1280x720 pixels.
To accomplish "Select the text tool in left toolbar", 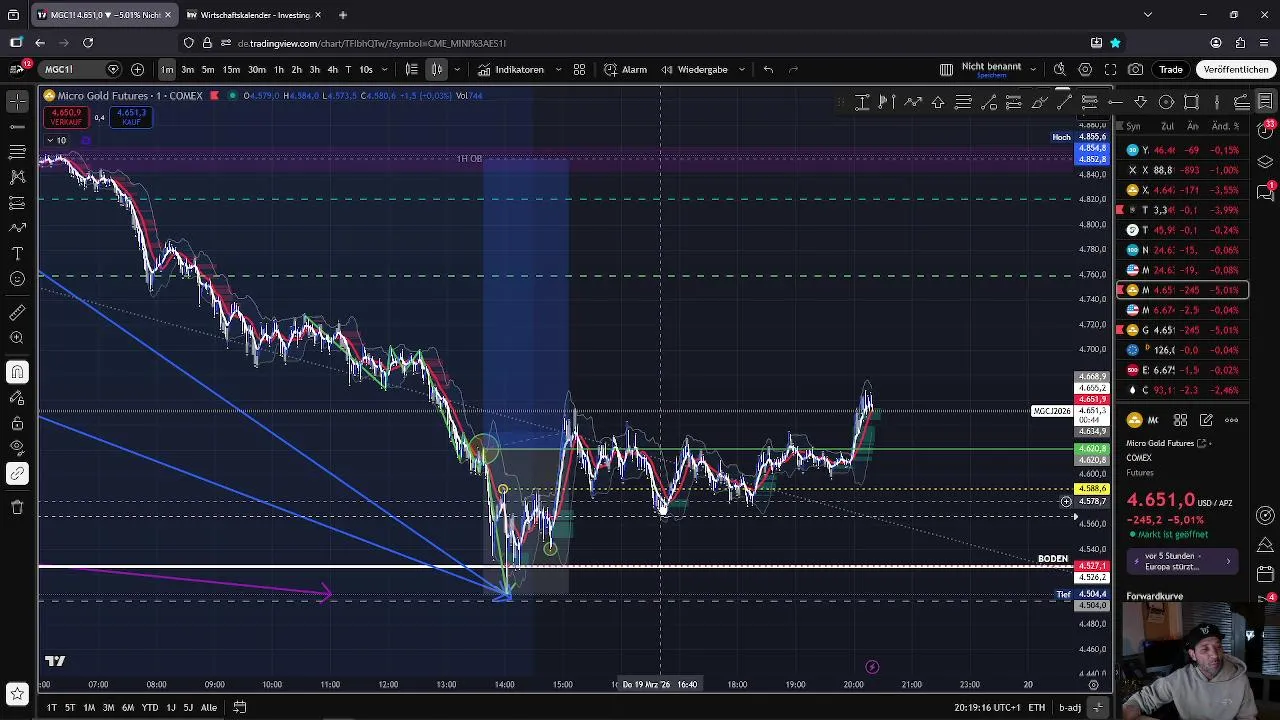I will click(17, 253).
